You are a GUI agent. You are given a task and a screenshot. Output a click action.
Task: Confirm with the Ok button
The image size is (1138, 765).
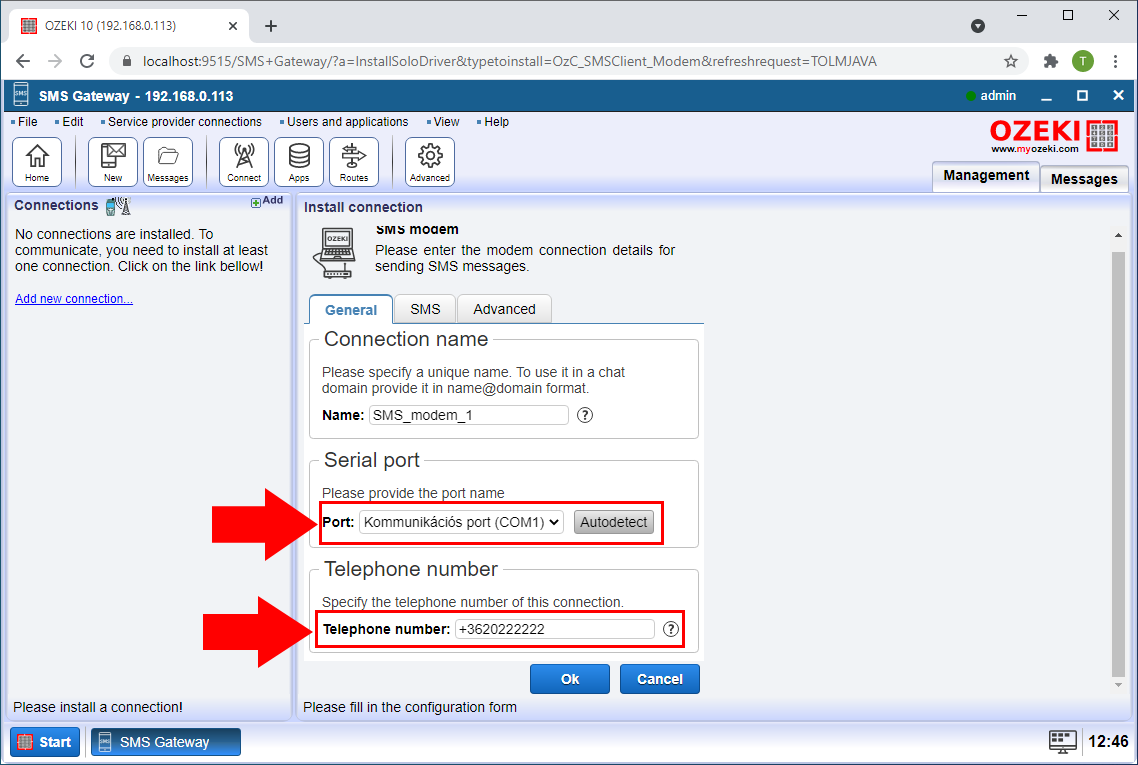point(570,679)
